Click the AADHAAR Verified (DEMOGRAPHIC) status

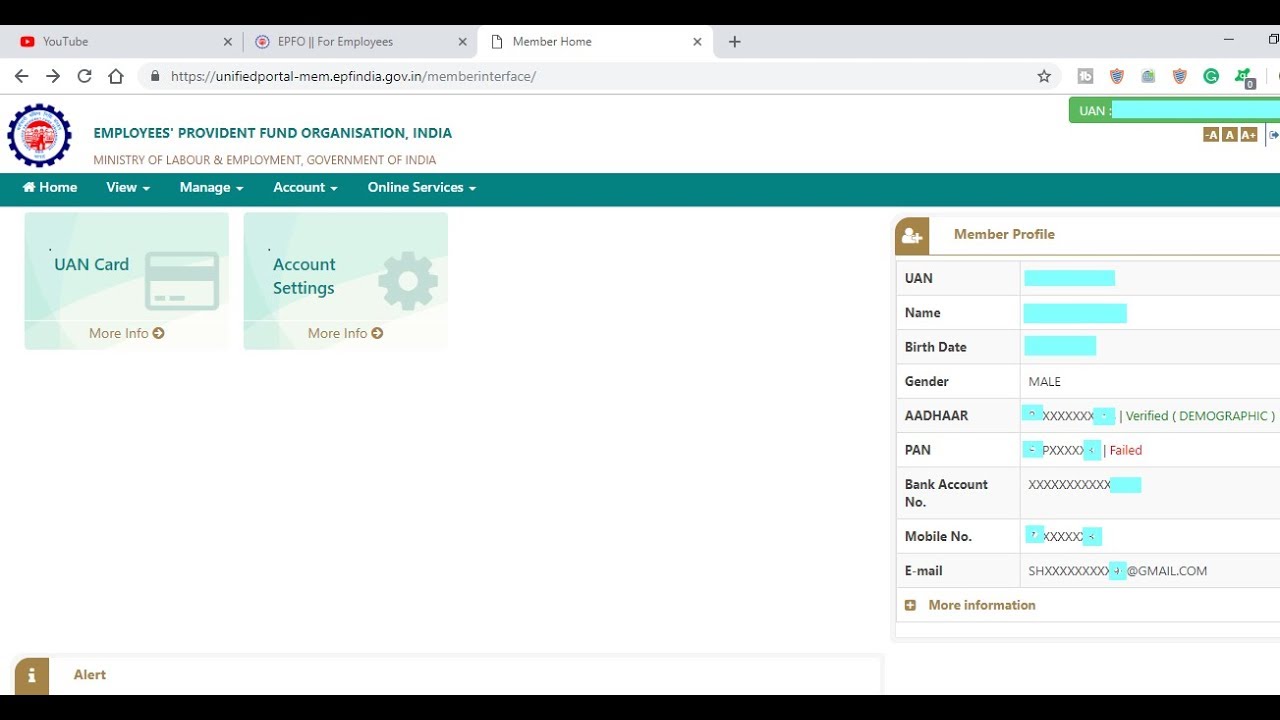click(1200, 416)
